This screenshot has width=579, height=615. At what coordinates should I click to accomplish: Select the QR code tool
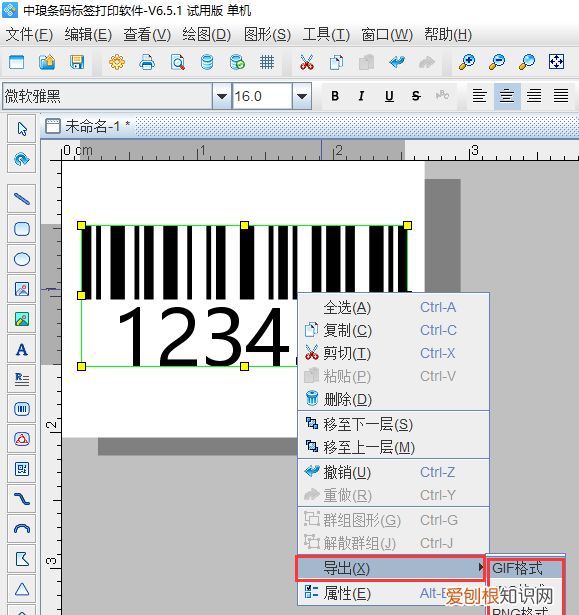(x=22, y=469)
